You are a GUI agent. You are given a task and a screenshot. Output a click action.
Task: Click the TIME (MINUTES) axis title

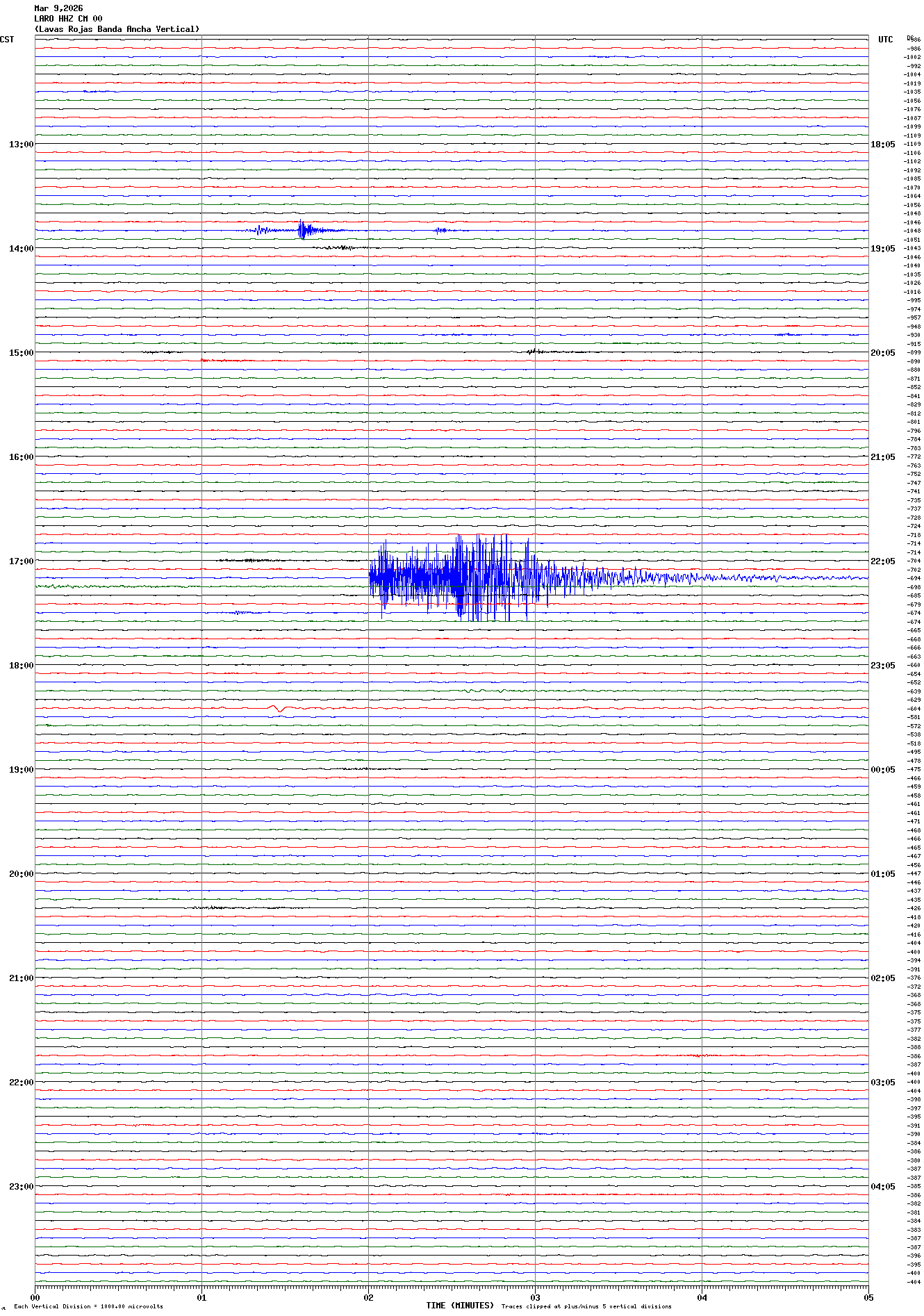460,1306
